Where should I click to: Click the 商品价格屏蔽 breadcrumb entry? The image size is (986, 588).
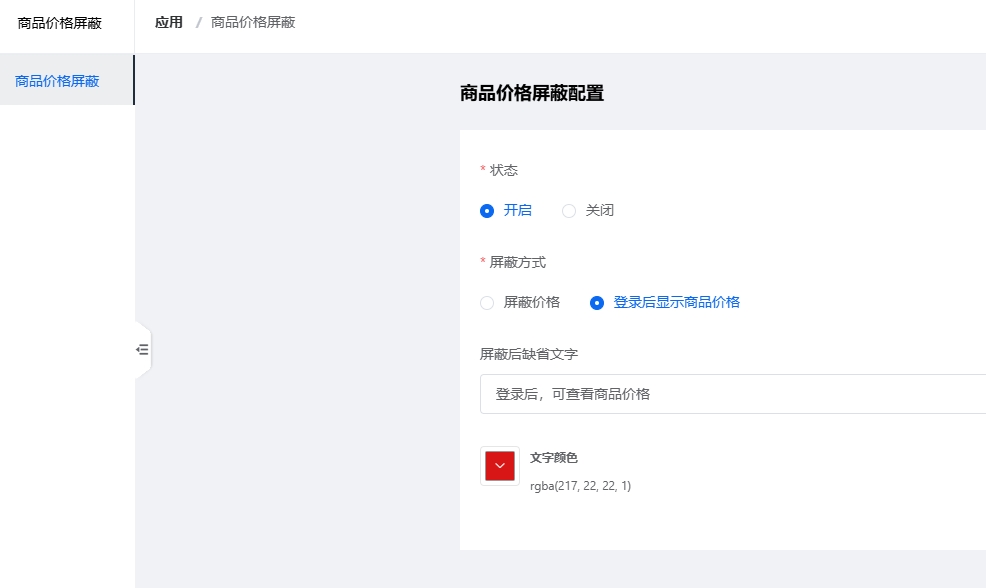(253, 23)
